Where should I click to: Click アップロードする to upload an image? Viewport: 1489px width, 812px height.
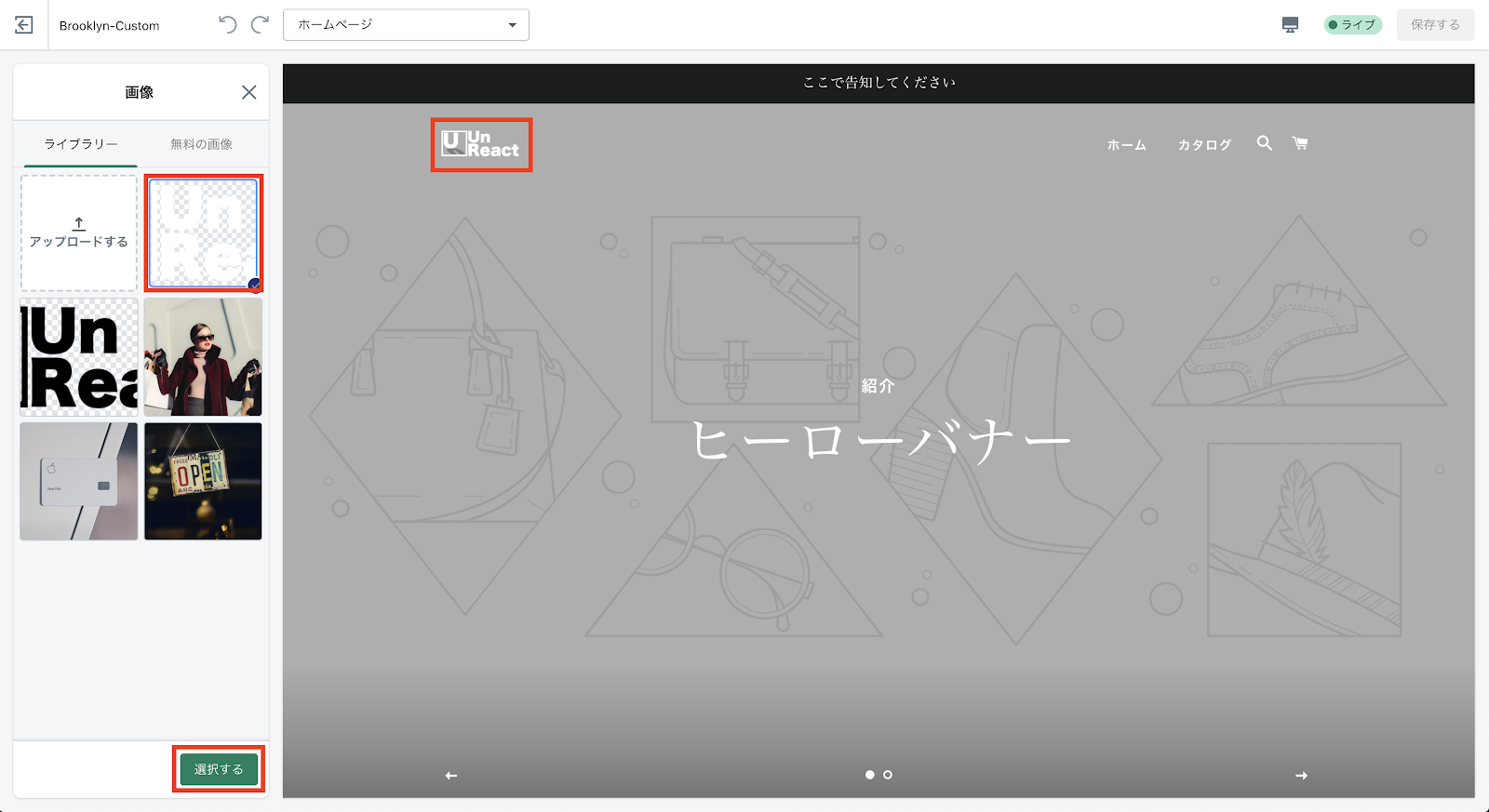(x=79, y=233)
